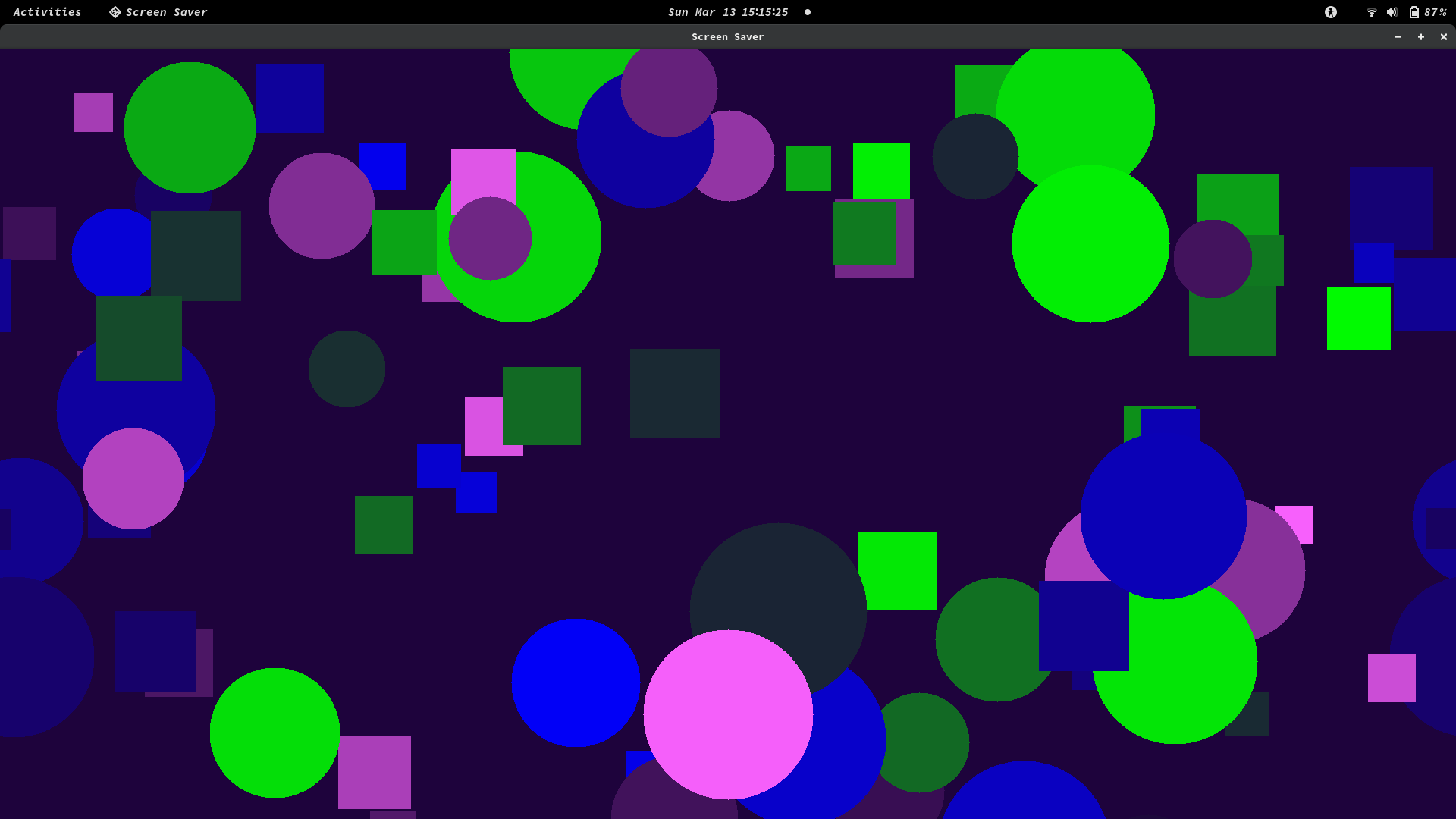Open the Activities overview
Image resolution: width=1456 pixels, height=819 pixels.
point(47,12)
